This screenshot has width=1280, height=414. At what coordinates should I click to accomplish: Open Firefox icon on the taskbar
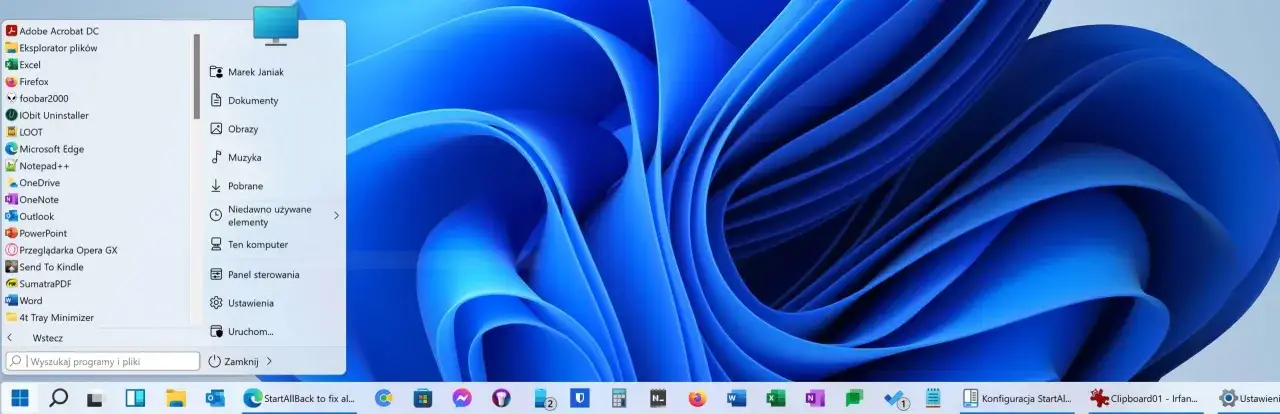click(697, 398)
